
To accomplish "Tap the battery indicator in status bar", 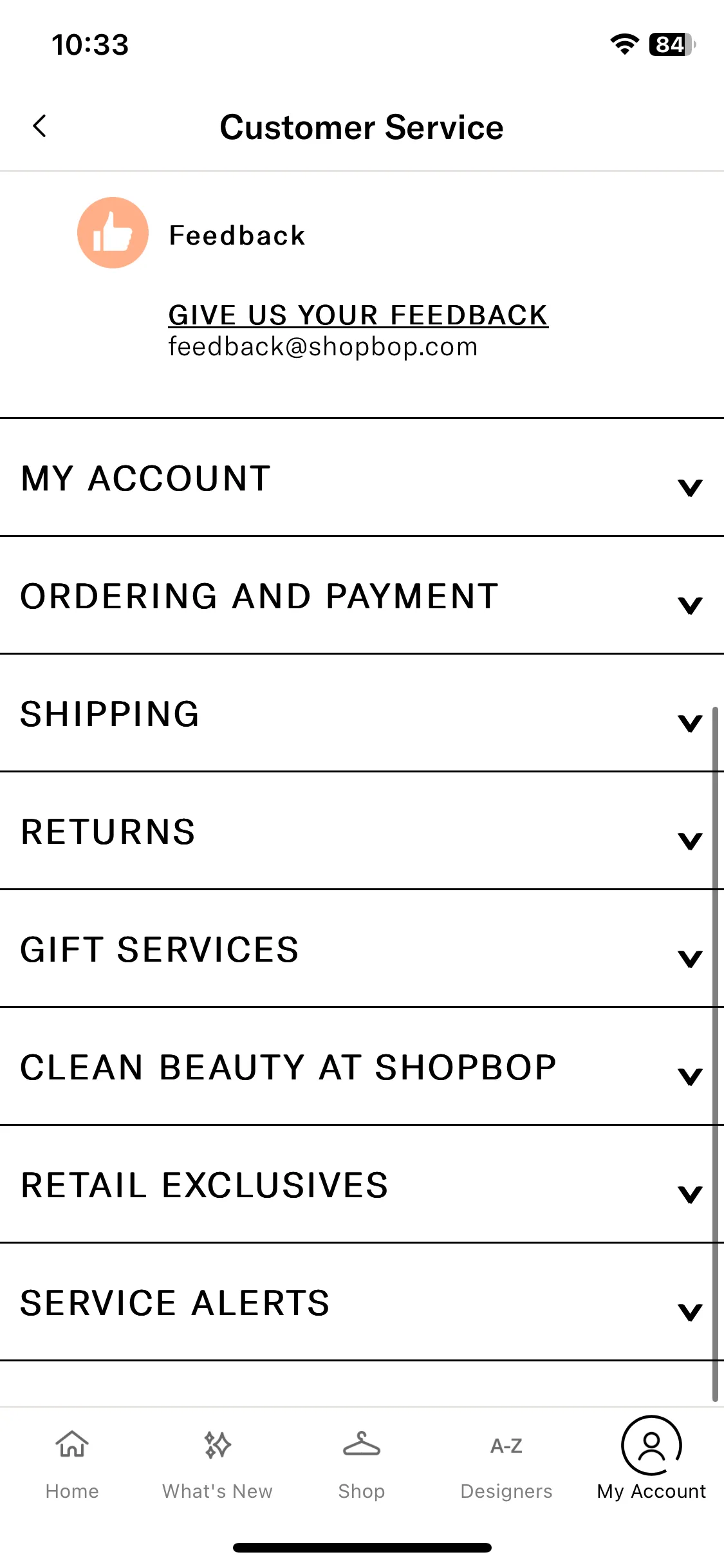I will 672,44.
